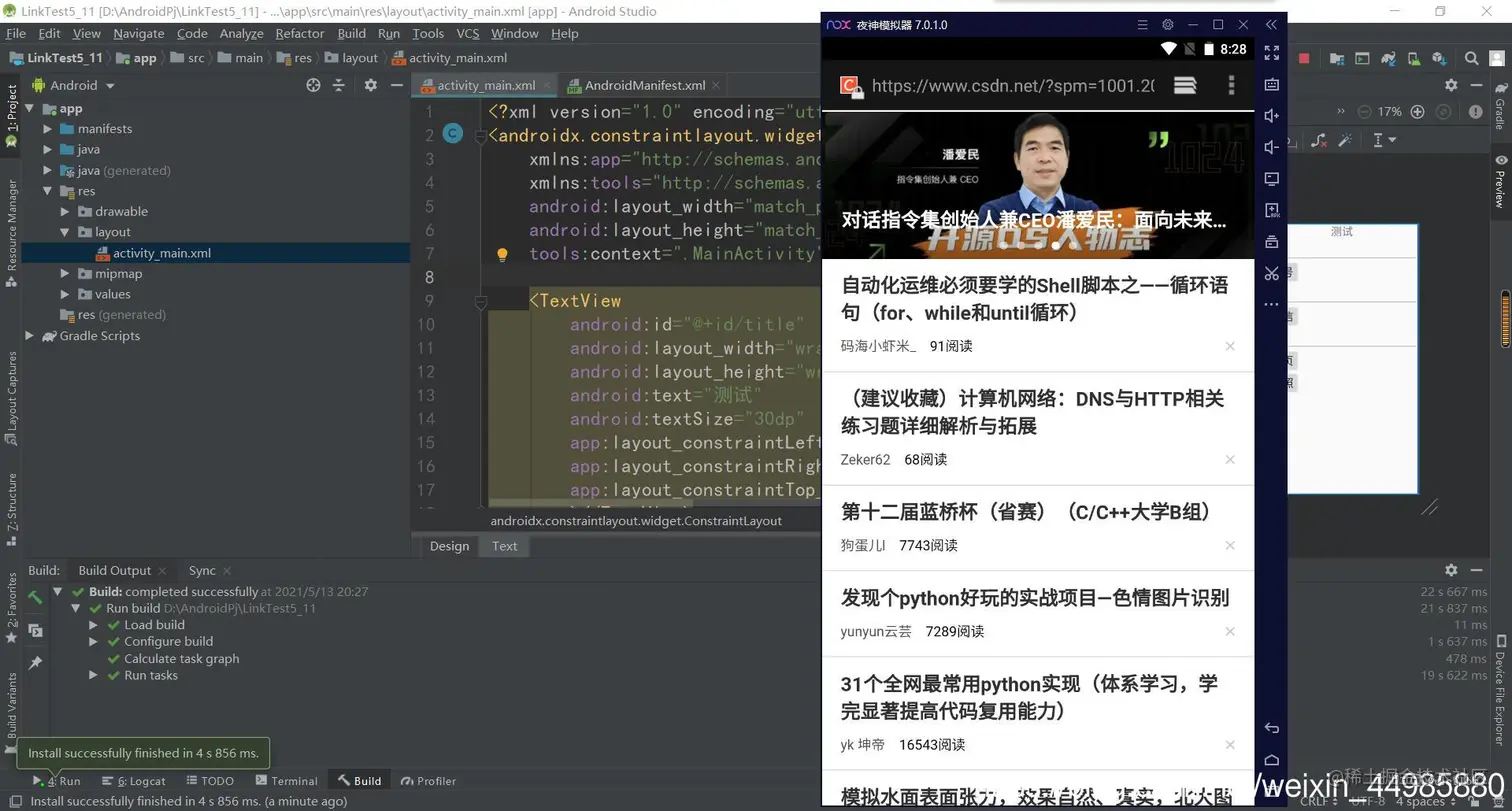This screenshot has height=811, width=1512.
Task: Collapse the app module node
Action: 30,109
